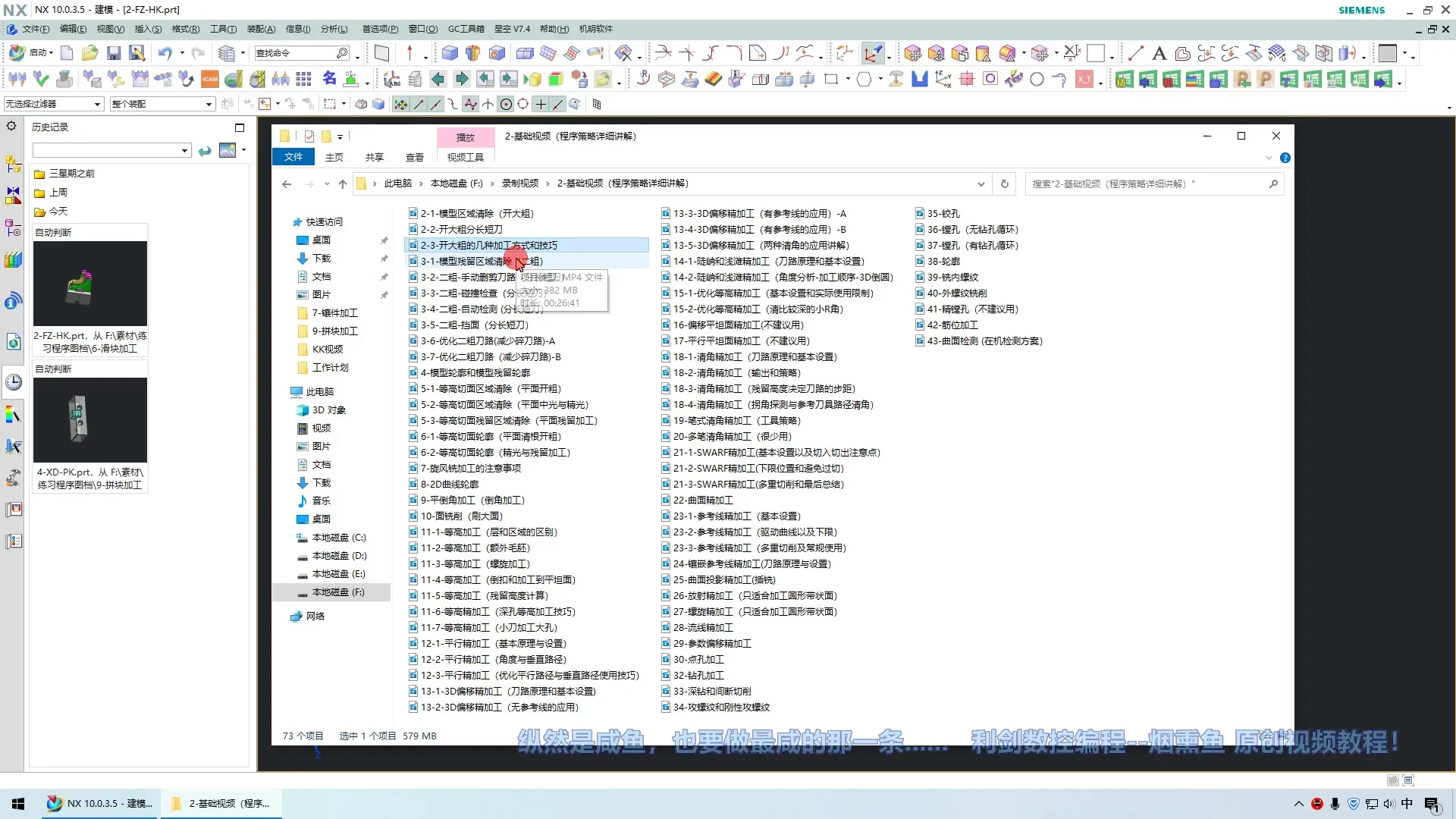1456x819 pixels.
Task: Open the Revolve tool
Action: point(473,53)
